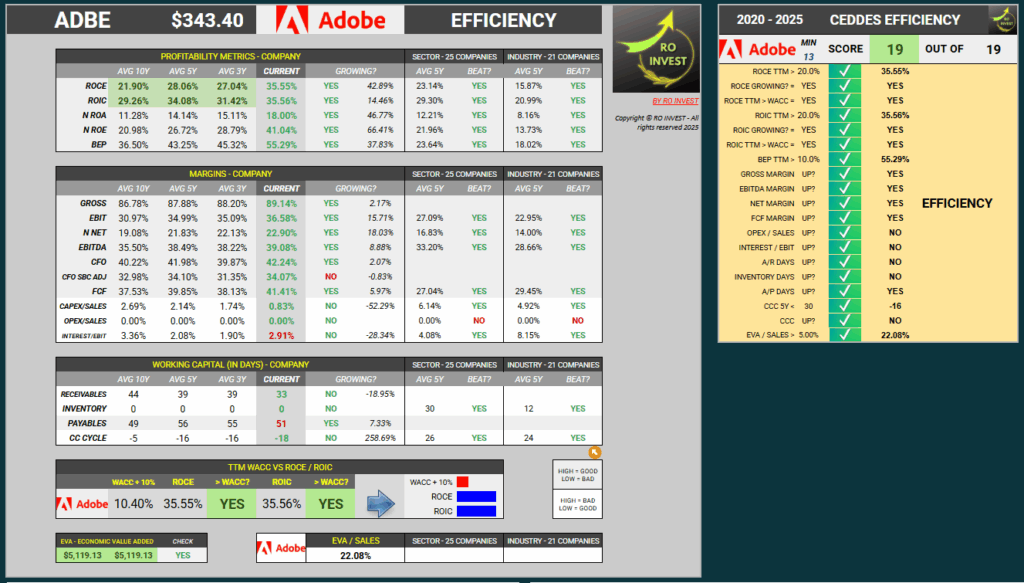Click Adobe logo in the WACC vs ROCE section
Screen dimensions: 1024x583
(82, 504)
